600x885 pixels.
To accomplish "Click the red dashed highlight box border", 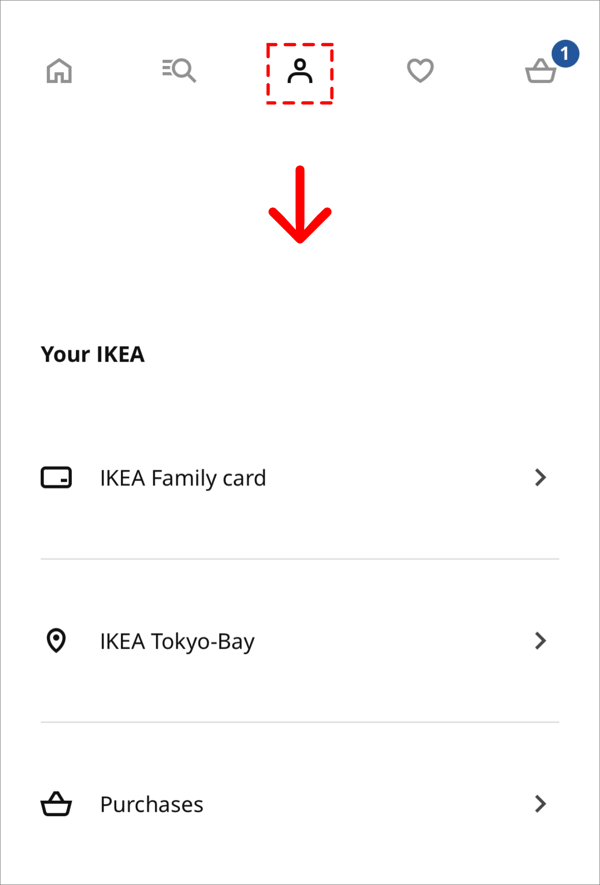I will tap(300, 45).
